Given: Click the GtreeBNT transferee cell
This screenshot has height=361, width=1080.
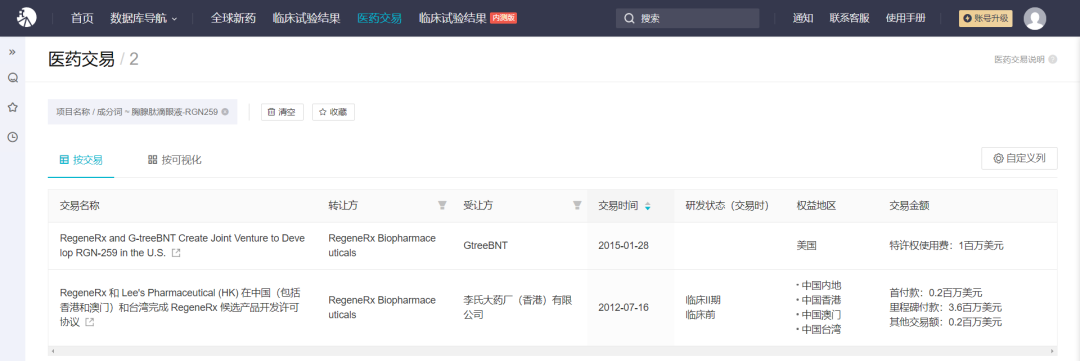Looking at the screenshot, I should coord(486,246).
